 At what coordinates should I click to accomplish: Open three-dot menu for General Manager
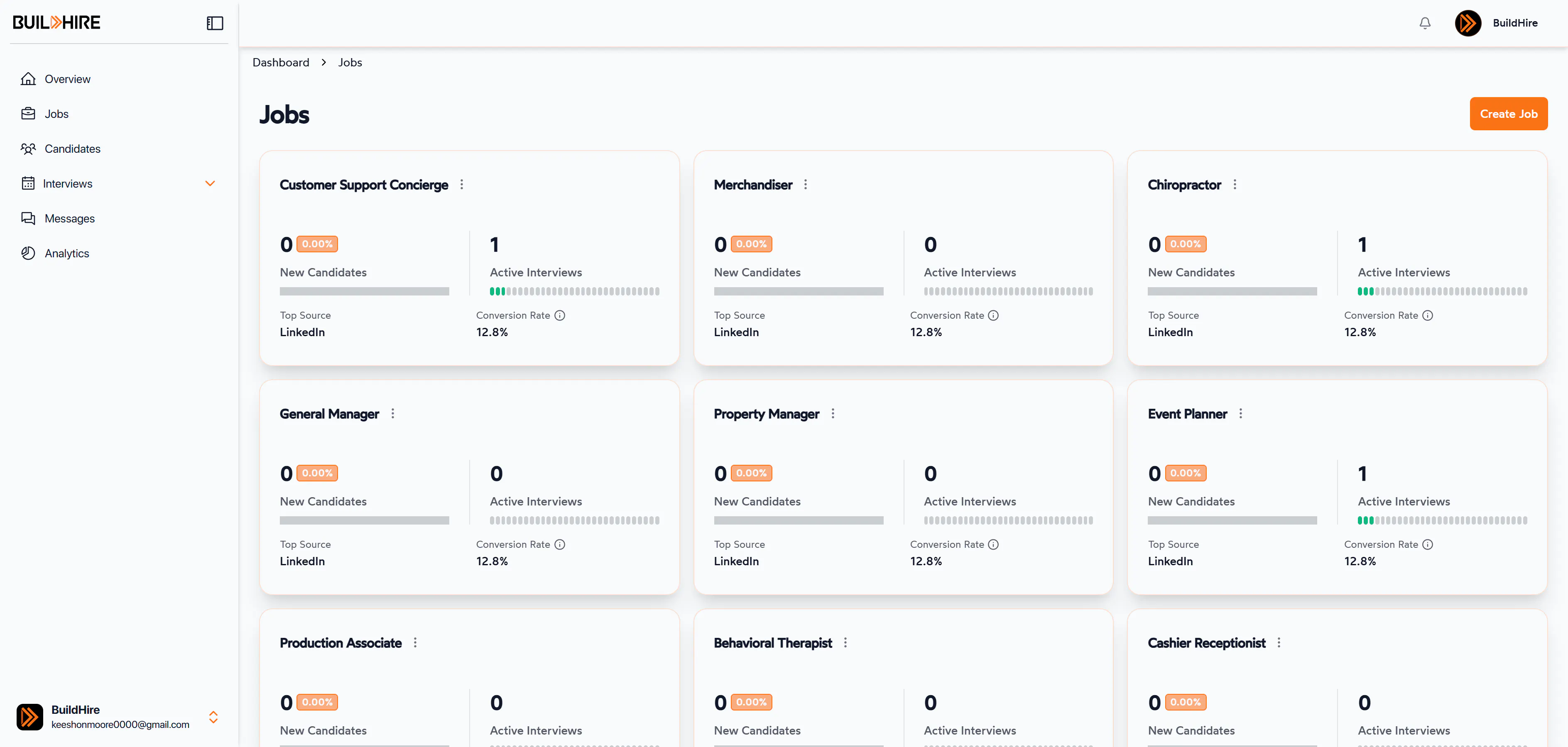click(392, 414)
